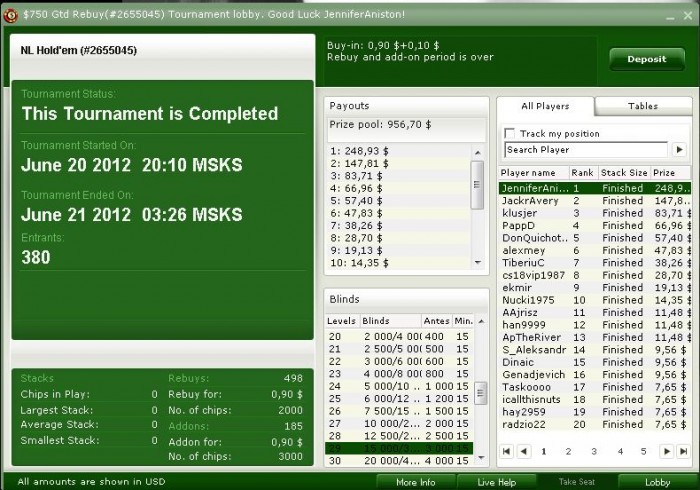Open page 1 of players
The height and width of the screenshot is (490, 700).
[x=543, y=452]
